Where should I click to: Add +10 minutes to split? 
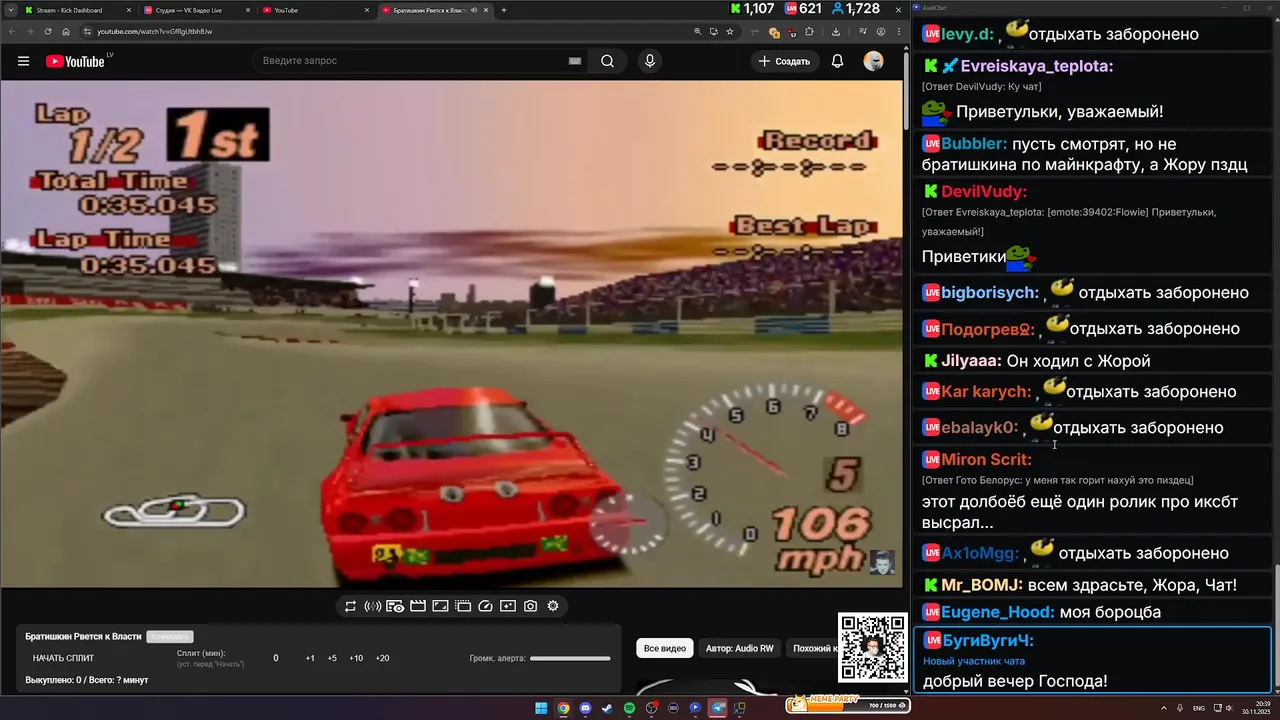(x=356, y=658)
